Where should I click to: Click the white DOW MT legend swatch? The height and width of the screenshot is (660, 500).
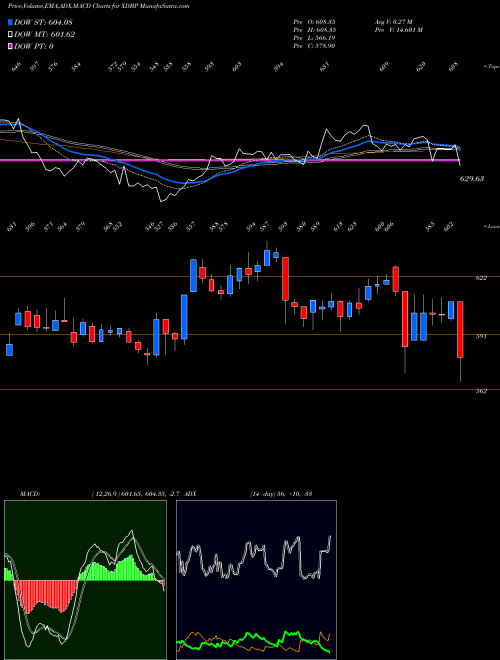(x=11, y=35)
